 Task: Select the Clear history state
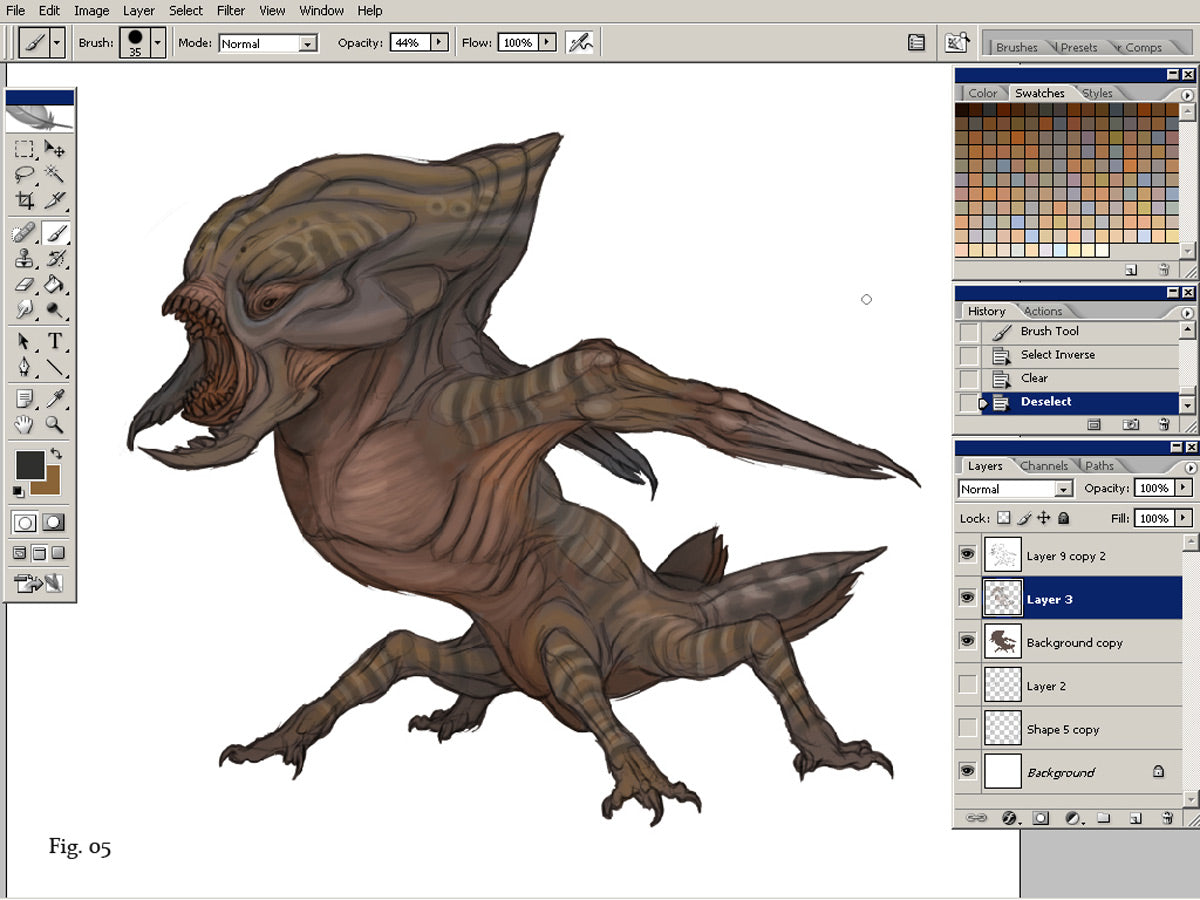[x=1034, y=378]
